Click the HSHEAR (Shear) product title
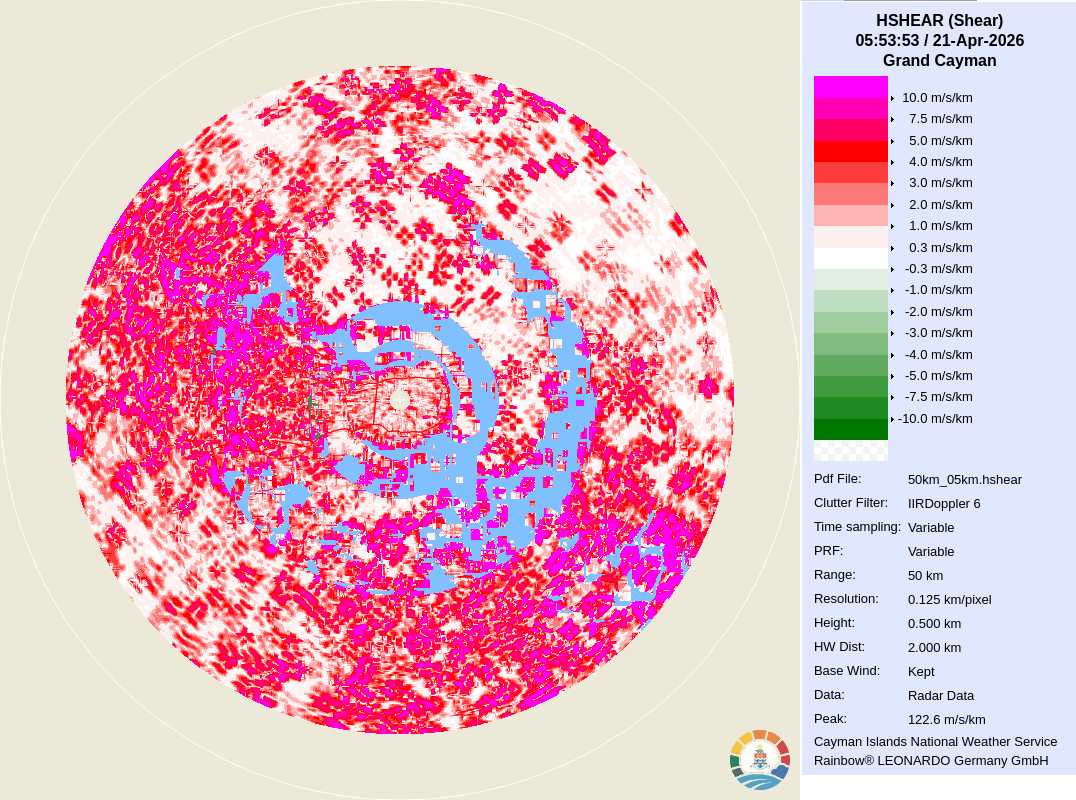The height and width of the screenshot is (800, 1076). [x=939, y=20]
